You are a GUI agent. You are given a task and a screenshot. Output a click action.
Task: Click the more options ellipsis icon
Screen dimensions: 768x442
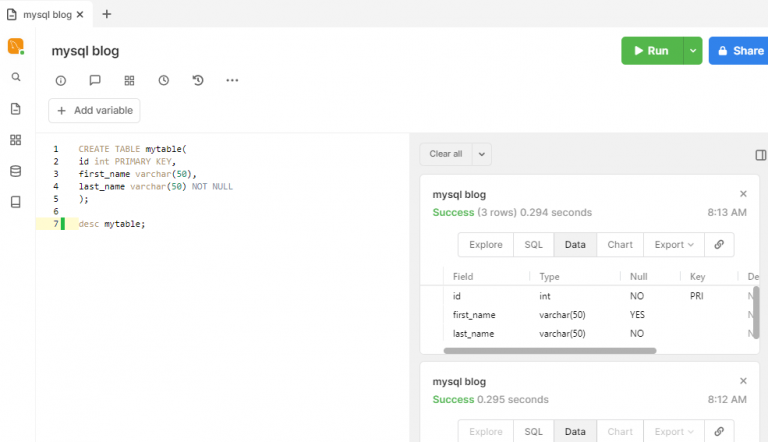(232, 80)
